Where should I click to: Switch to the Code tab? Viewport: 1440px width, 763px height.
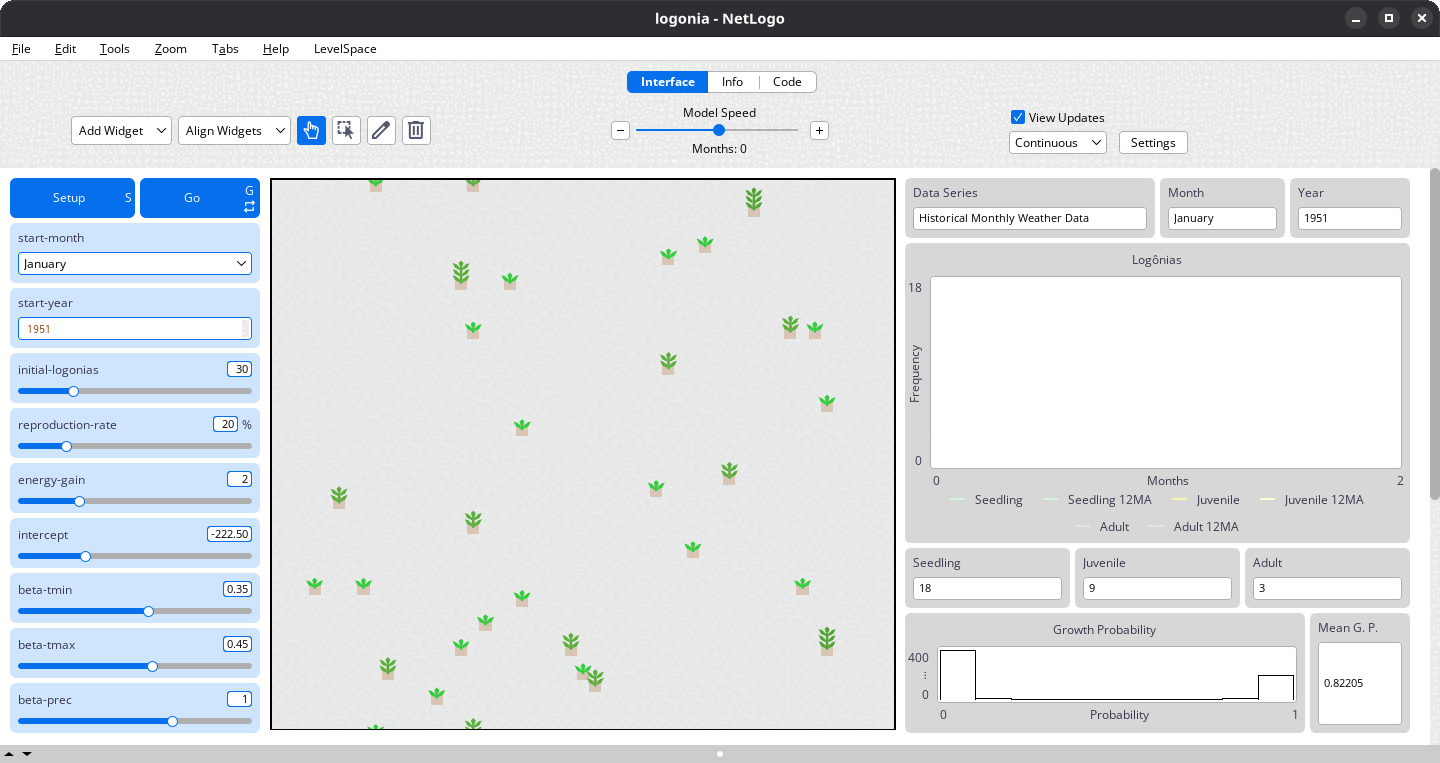[787, 82]
